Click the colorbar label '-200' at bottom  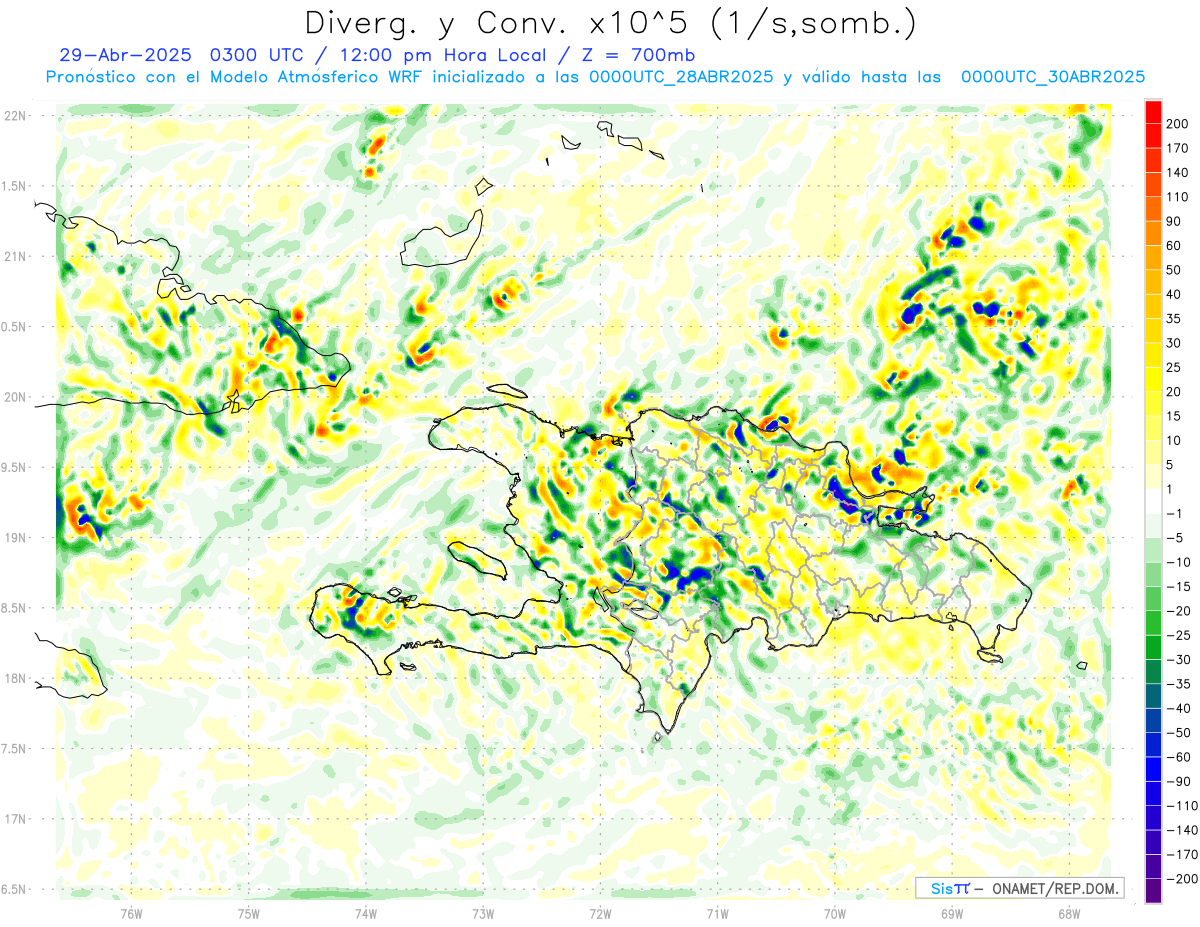[1181, 878]
